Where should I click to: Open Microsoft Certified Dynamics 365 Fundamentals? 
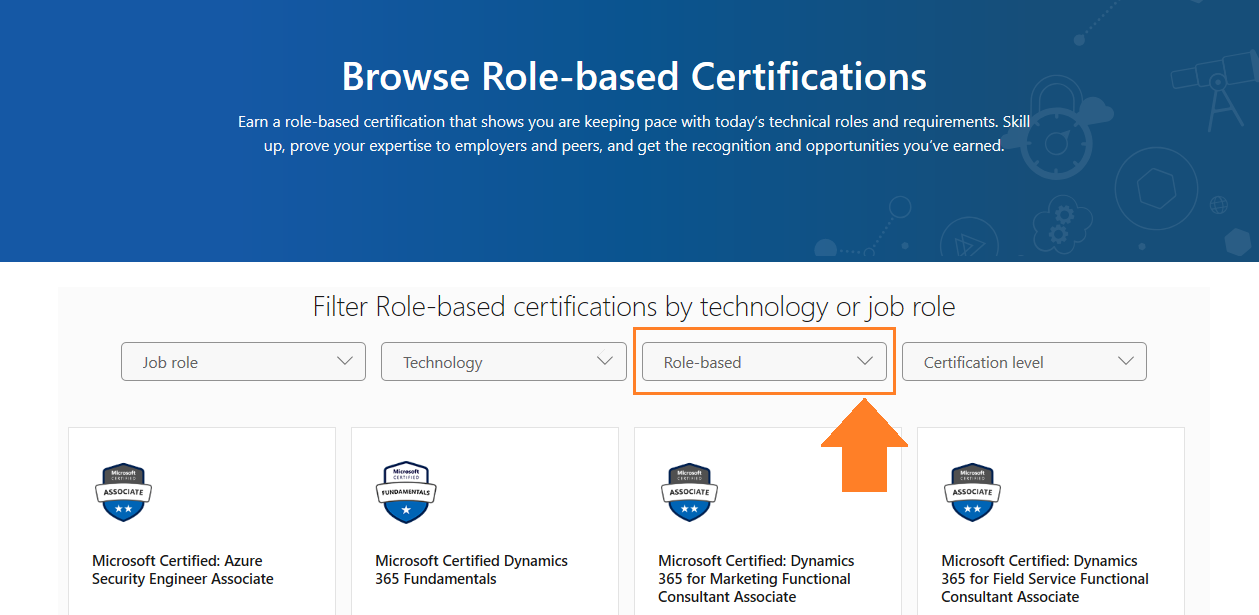[472, 570]
